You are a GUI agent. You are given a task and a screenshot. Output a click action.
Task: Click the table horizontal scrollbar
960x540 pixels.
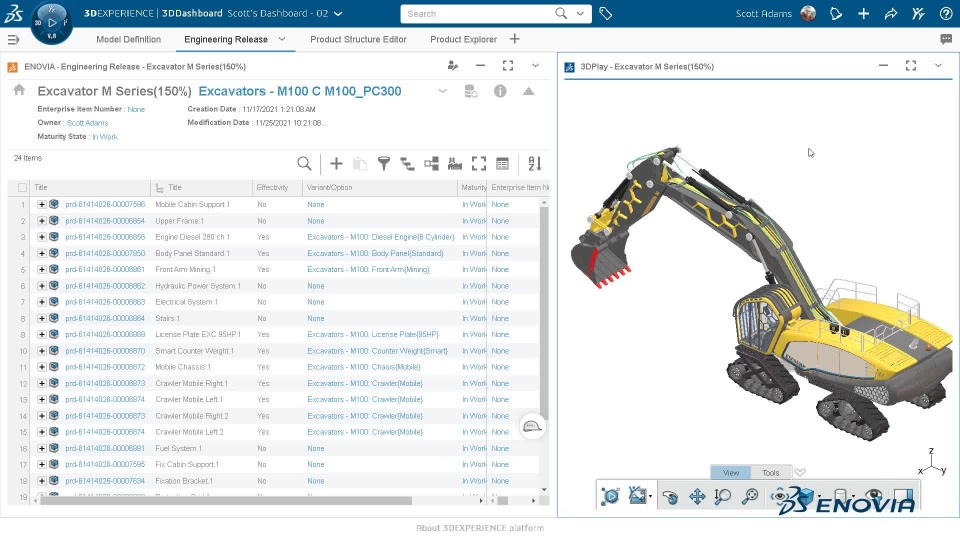coord(225,501)
